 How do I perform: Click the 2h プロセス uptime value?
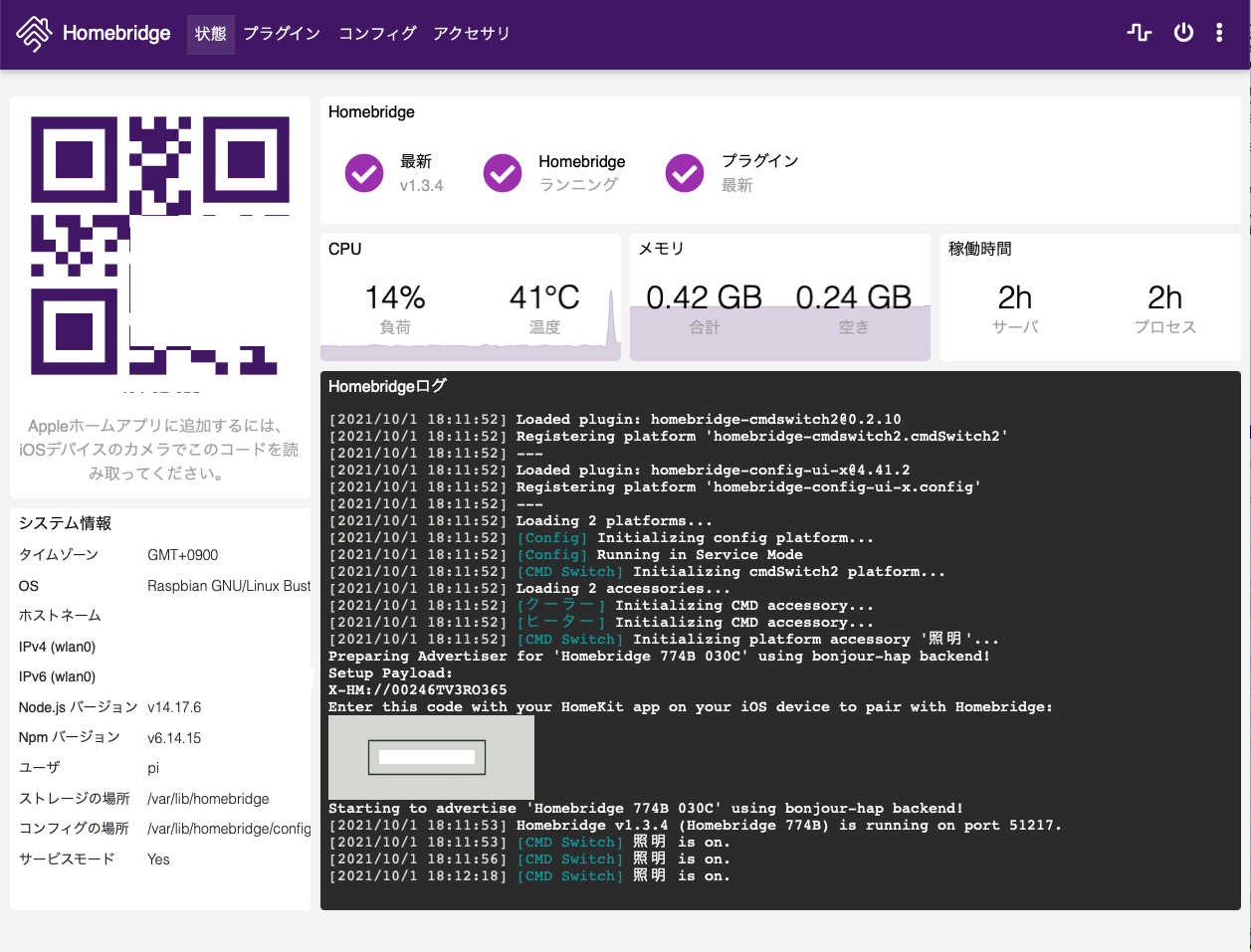tap(1165, 297)
